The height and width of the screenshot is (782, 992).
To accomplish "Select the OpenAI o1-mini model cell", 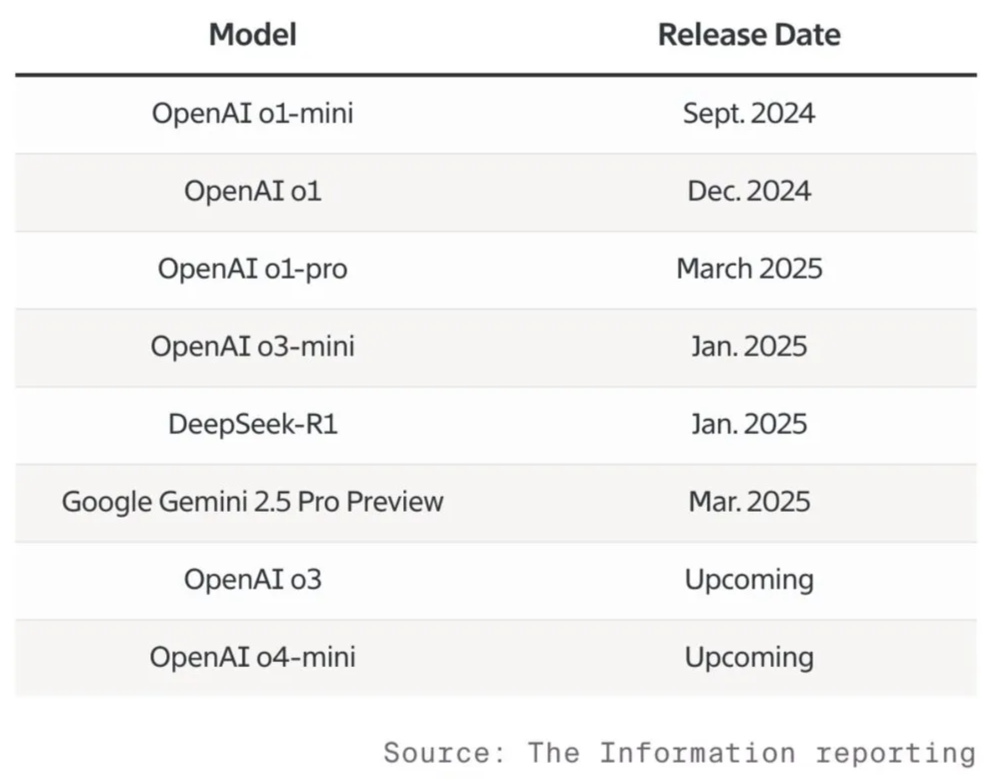I will click(x=252, y=113).
